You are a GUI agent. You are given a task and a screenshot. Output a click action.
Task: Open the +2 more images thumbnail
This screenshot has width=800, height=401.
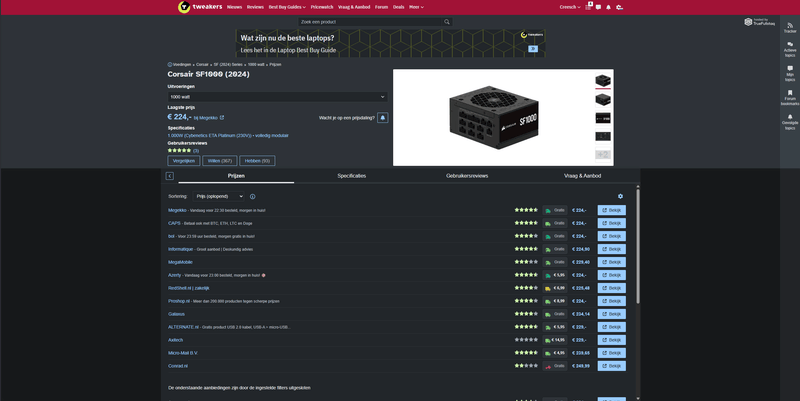(603, 155)
